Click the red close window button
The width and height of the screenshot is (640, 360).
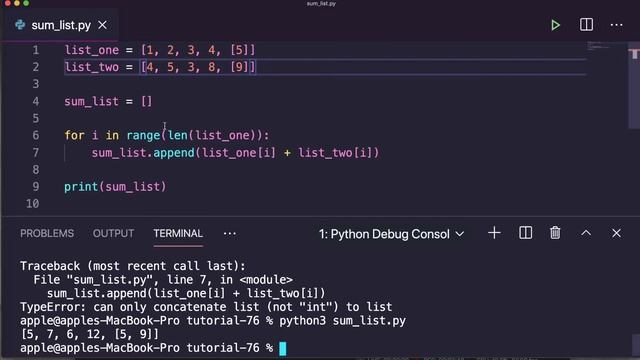[7, 2]
